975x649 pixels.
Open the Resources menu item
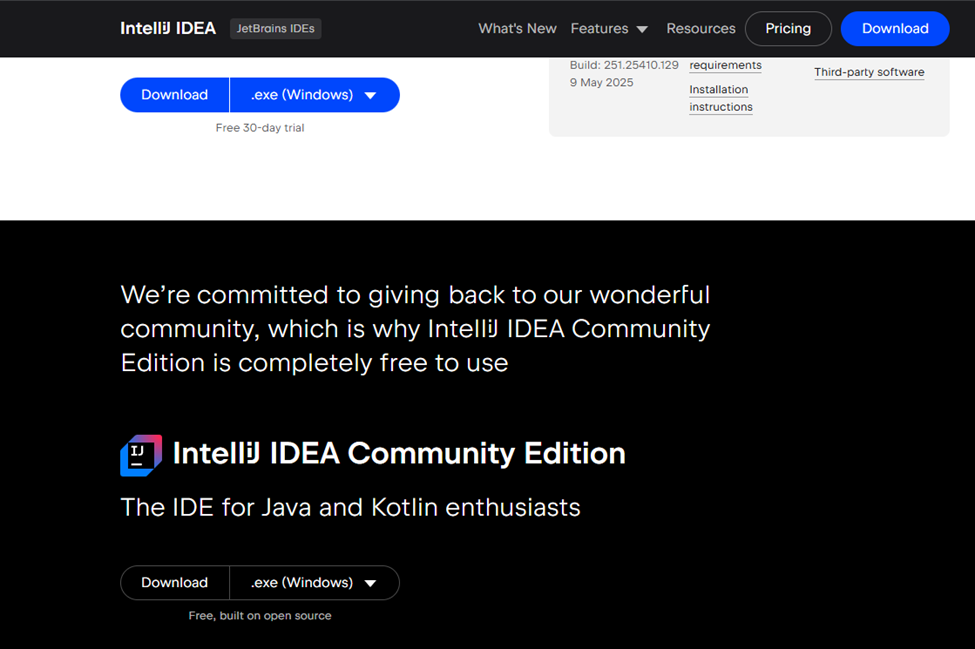pos(701,28)
